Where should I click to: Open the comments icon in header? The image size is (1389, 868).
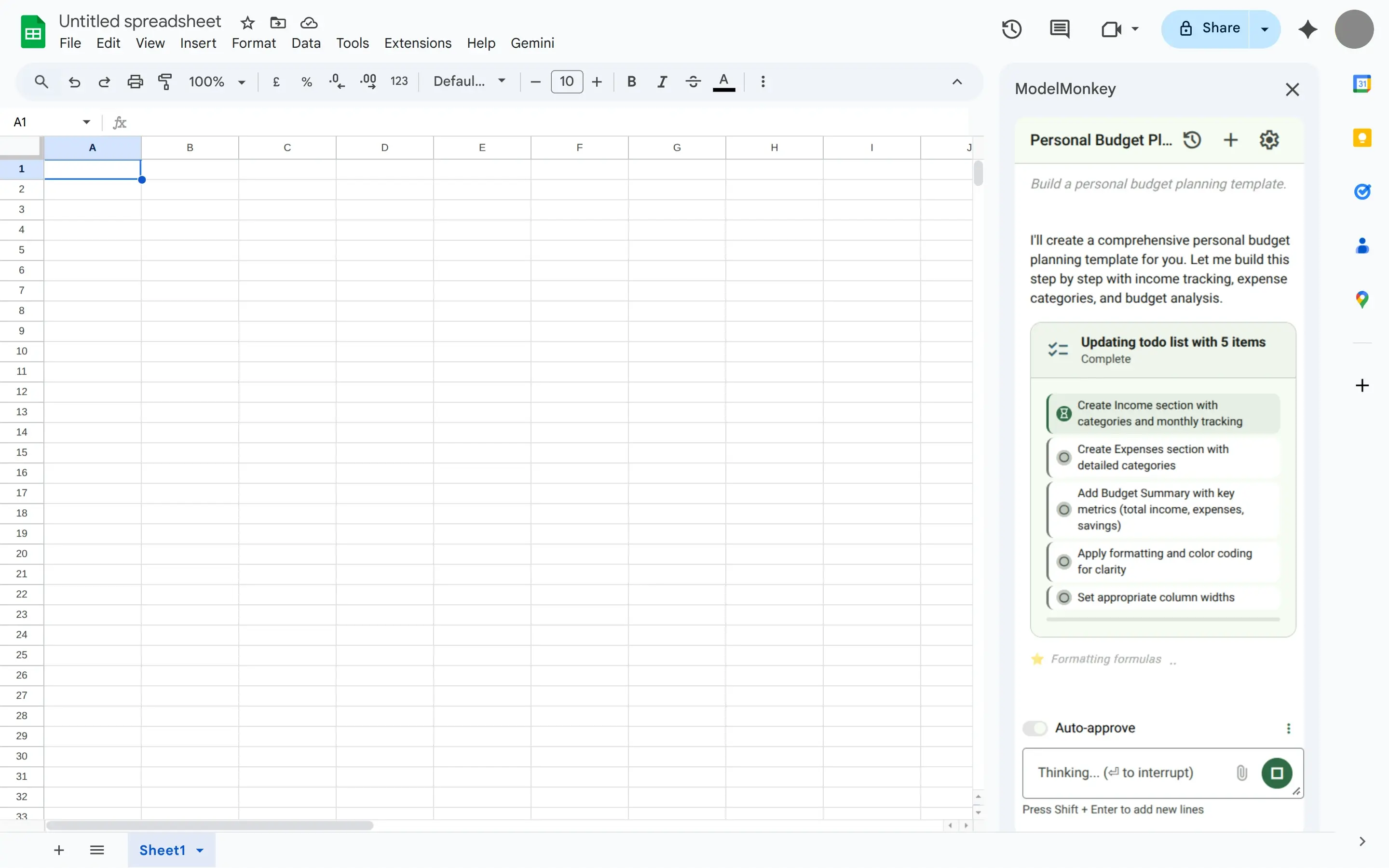coord(1059,29)
